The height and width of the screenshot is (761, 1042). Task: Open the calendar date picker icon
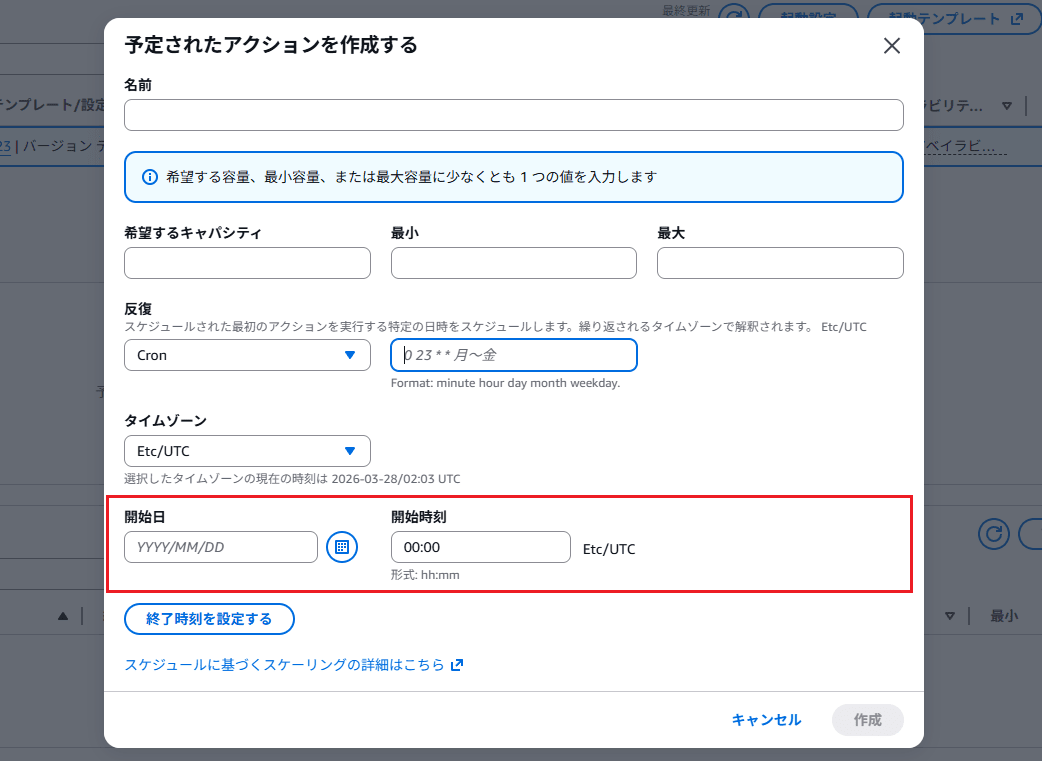pyautogui.click(x=342, y=547)
